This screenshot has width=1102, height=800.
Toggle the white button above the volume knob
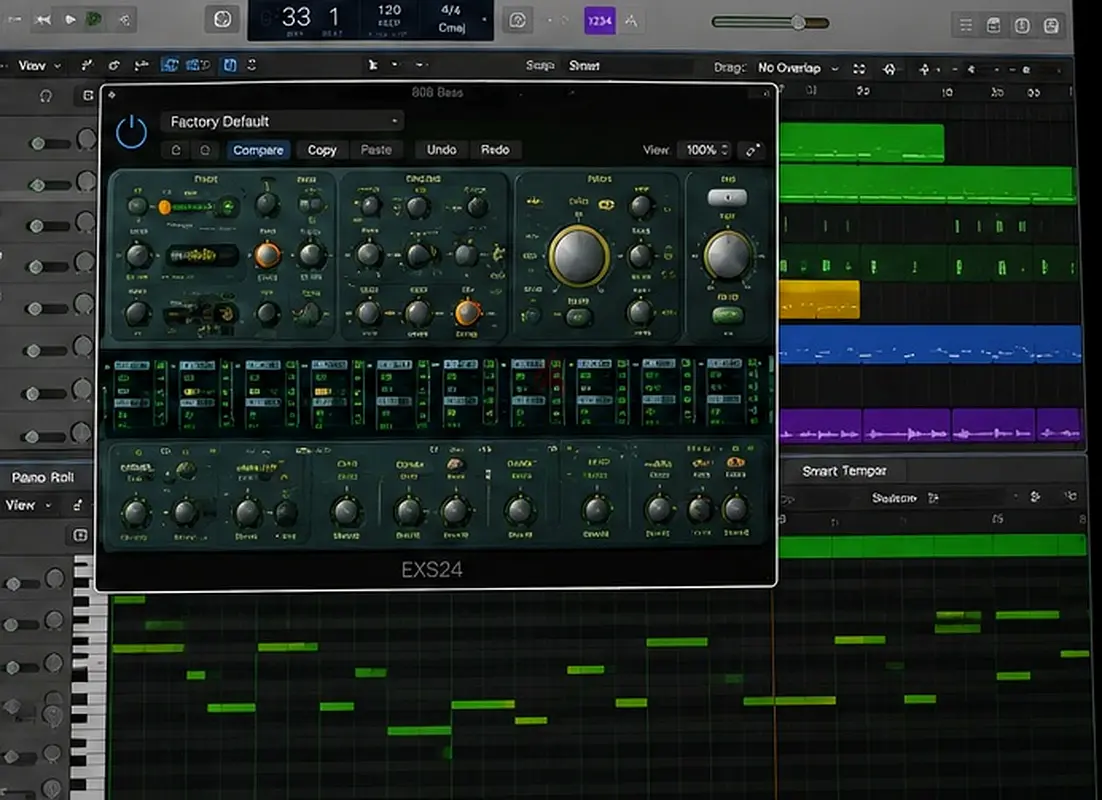pyautogui.click(x=727, y=198)
